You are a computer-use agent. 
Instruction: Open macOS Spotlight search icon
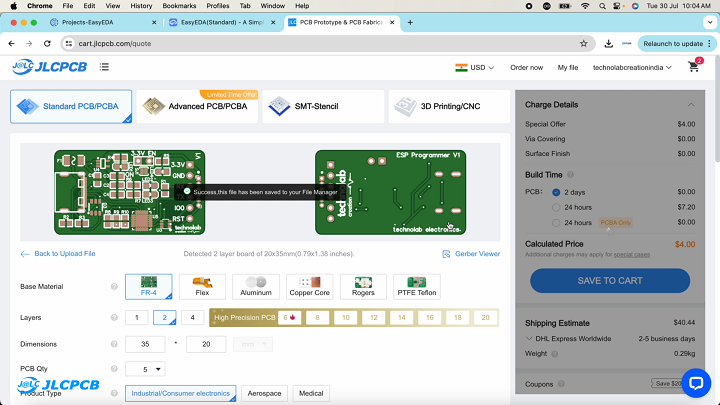click(602, 6)
